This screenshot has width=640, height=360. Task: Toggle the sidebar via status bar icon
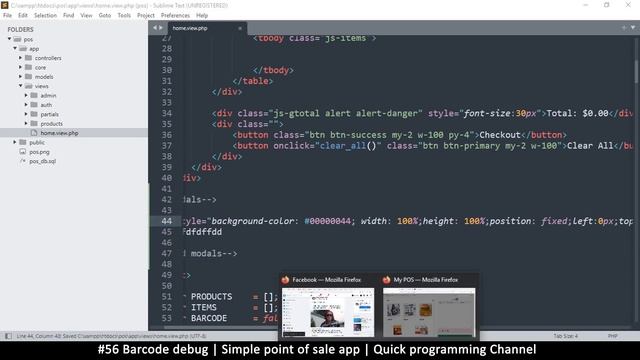(x=8, y=336)
